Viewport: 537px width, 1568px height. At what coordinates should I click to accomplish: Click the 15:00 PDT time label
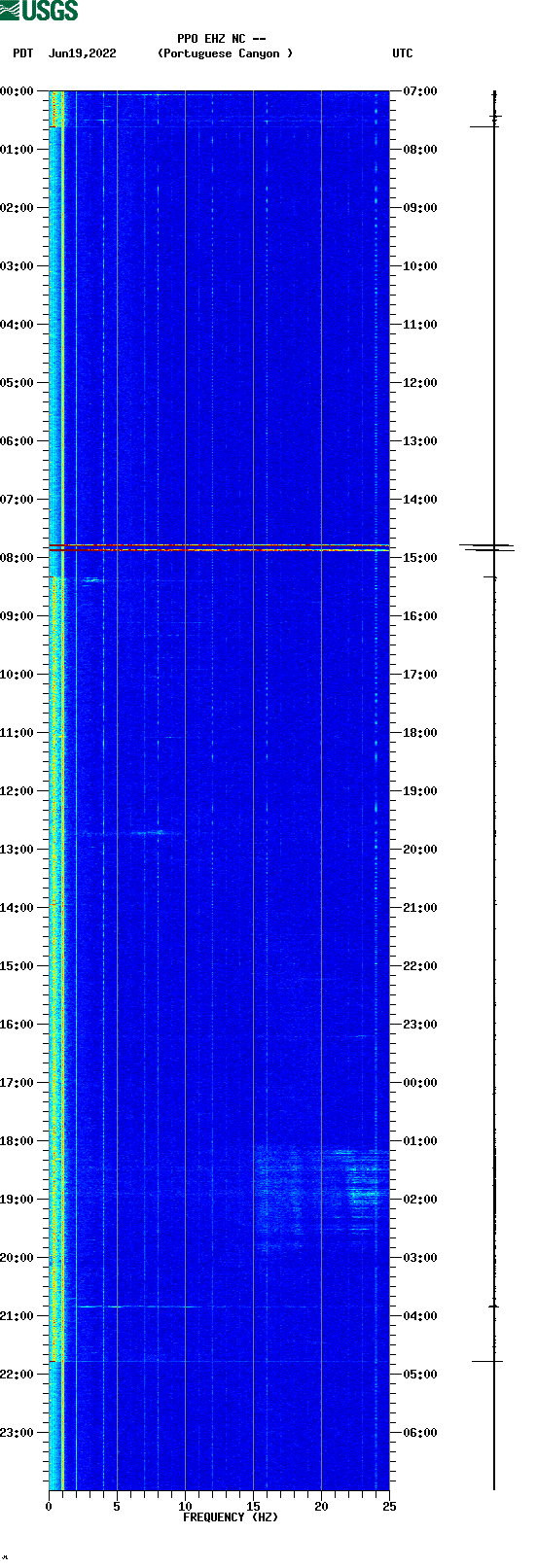[17, 965]
